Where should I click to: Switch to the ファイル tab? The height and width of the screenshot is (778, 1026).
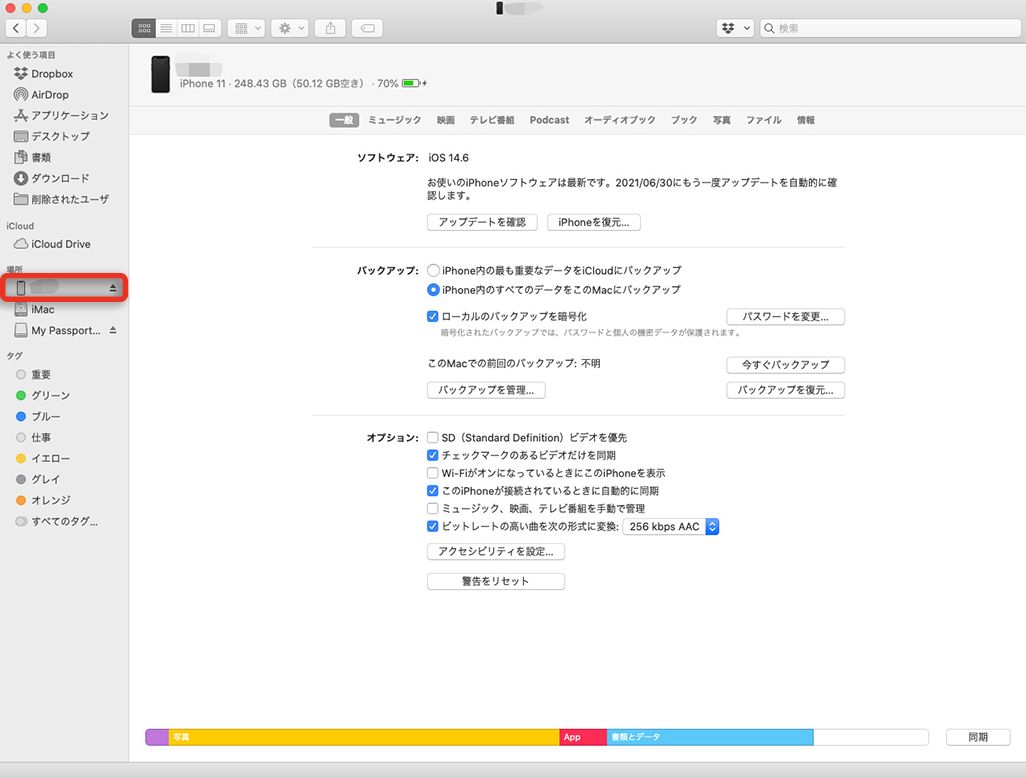click(764, 120)
